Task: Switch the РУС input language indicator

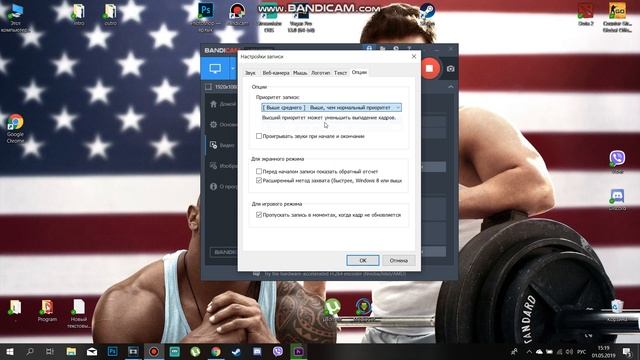Action: coord(581,351)
